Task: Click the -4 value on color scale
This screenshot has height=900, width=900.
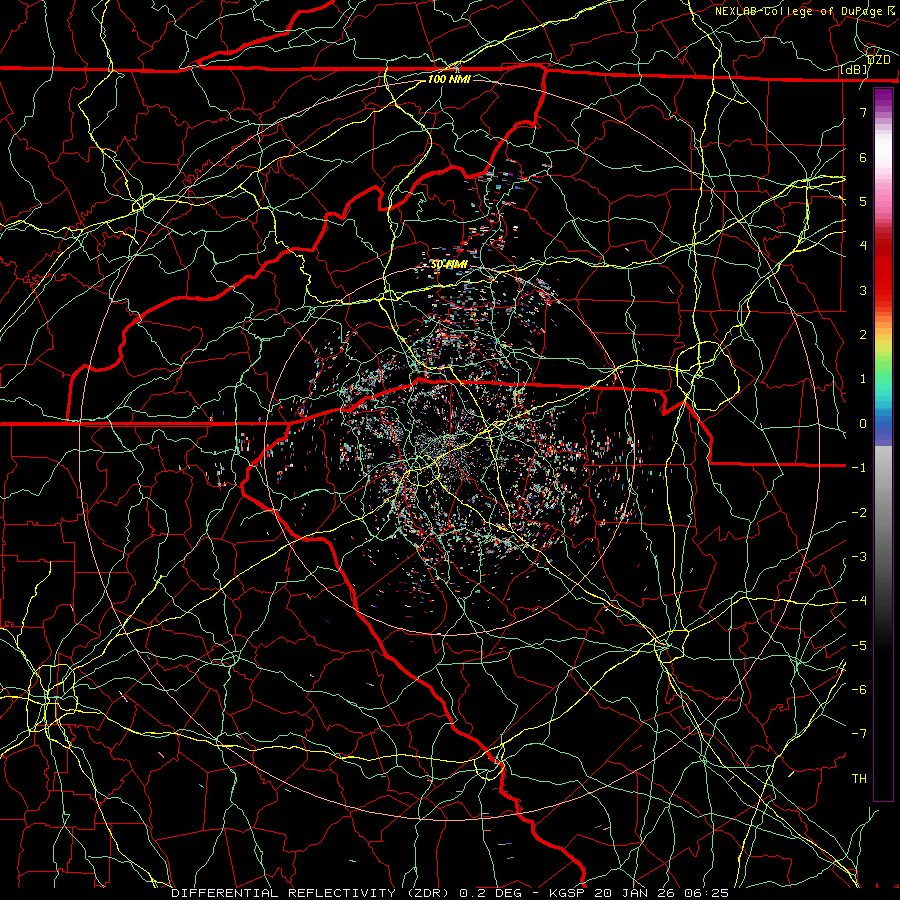Action: tap(859, 601)
